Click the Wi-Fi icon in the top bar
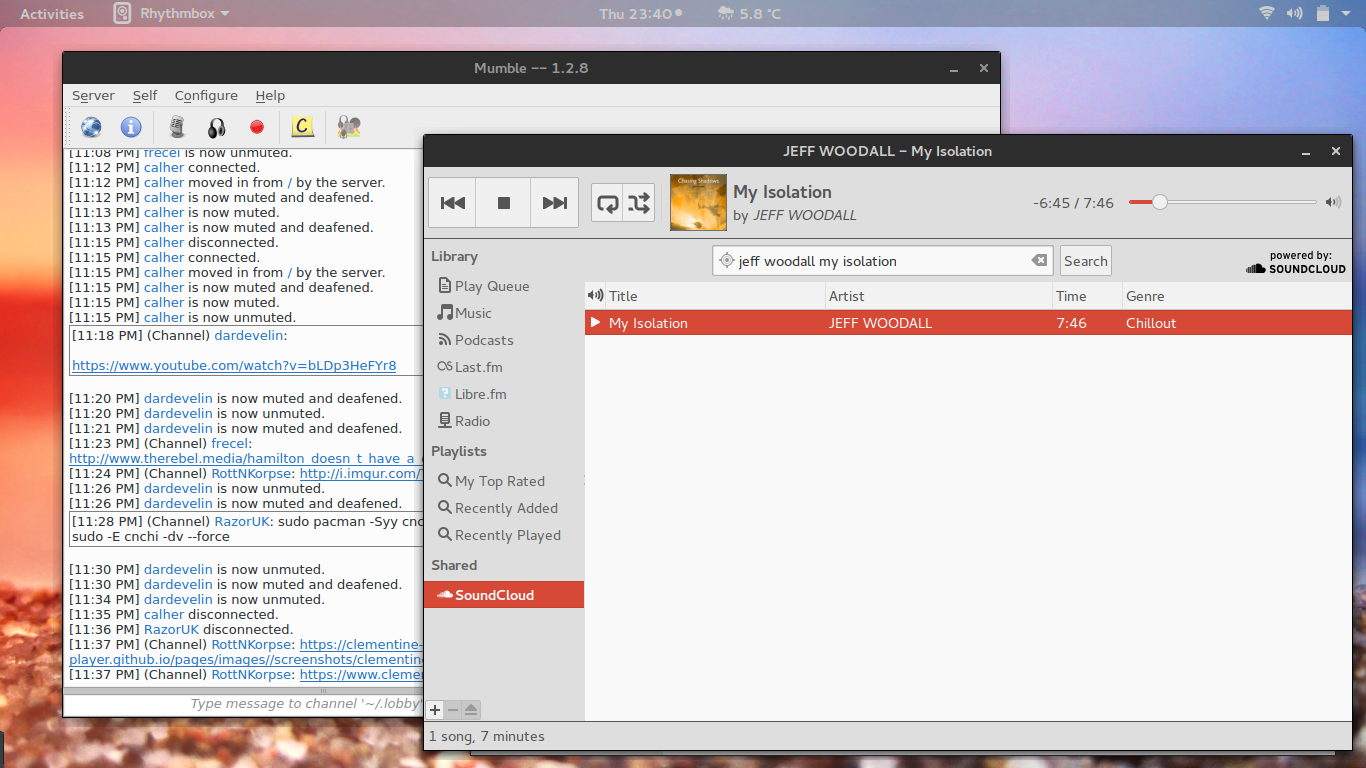 (1267, 13)
